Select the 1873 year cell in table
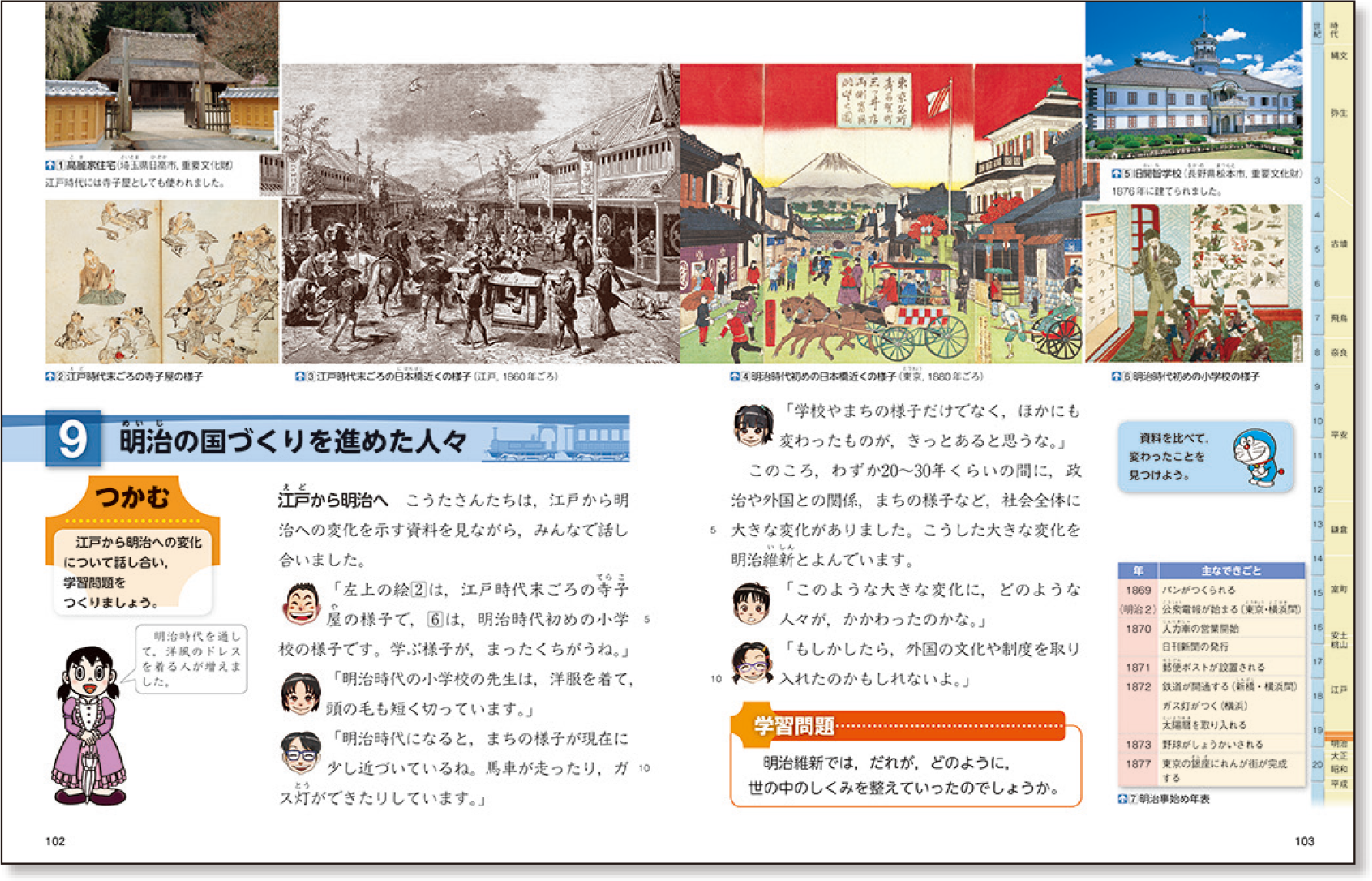This screenshot has height=881, width=1372. 1138,744
